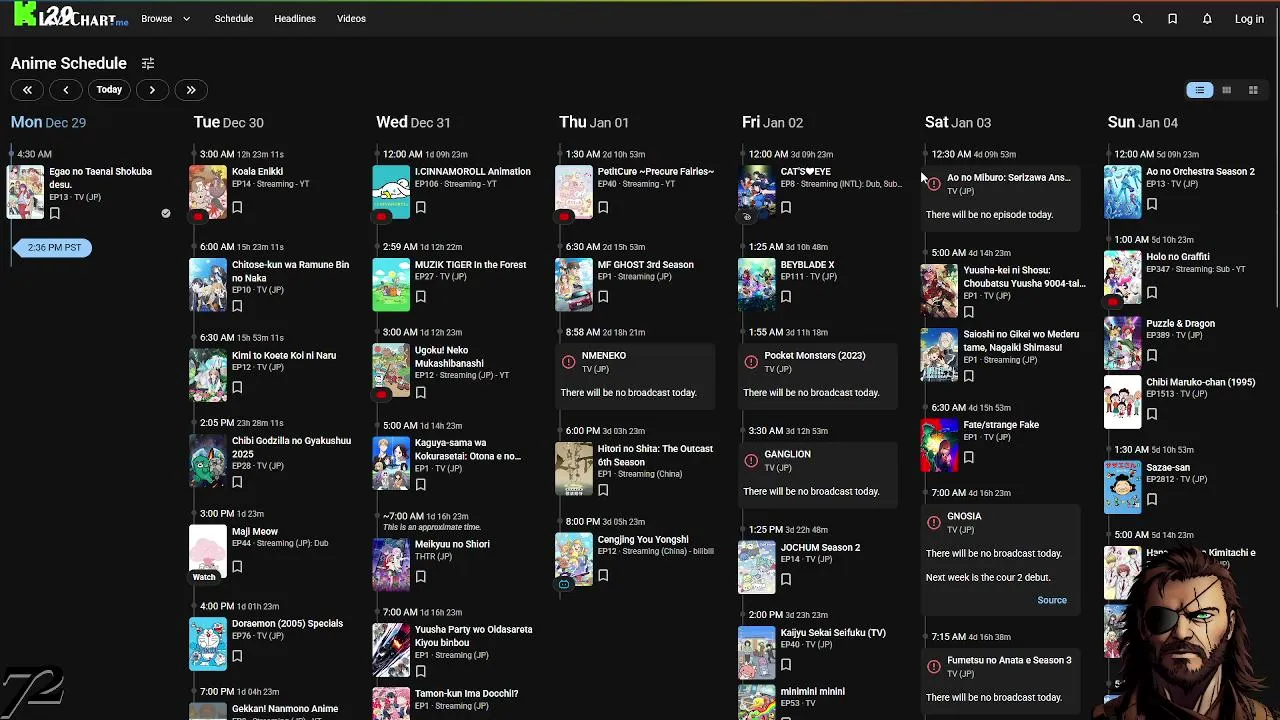Open YouTube icon on PetitCure thumbnail
This screenshot has height=720, width=1280.
(564, 216)
